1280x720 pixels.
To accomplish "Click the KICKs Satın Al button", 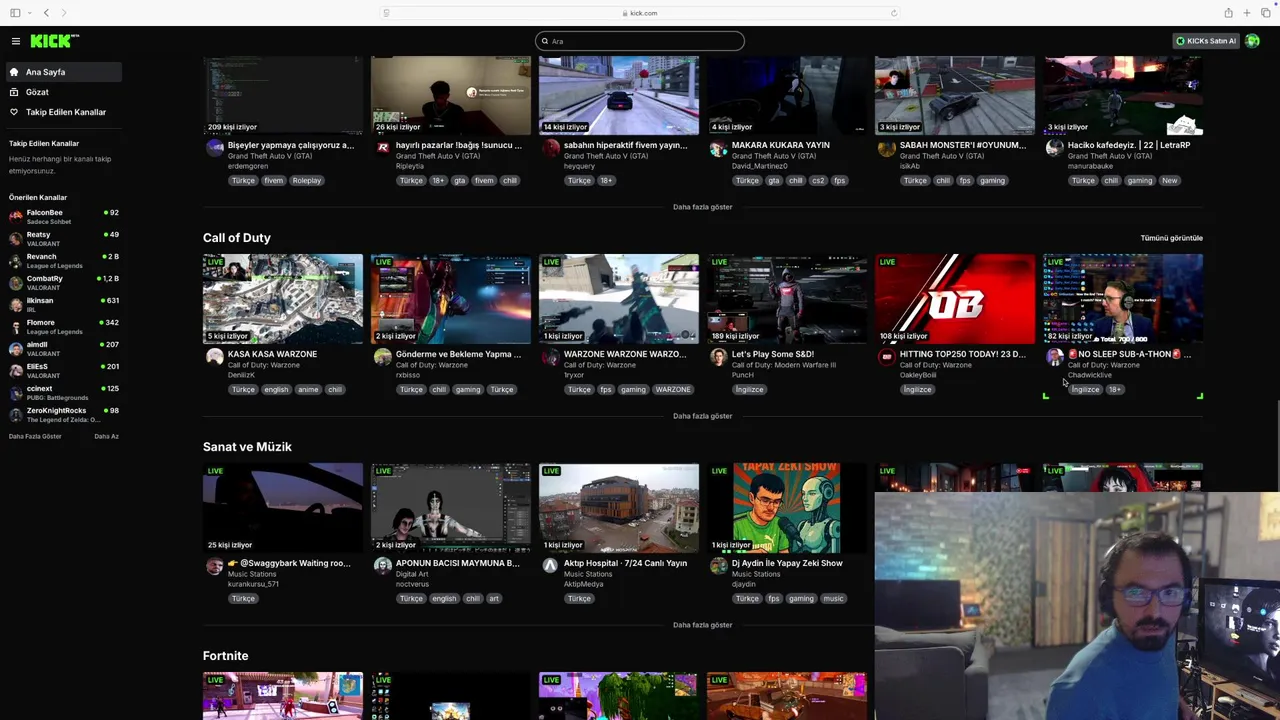I will pos(1206,41).
